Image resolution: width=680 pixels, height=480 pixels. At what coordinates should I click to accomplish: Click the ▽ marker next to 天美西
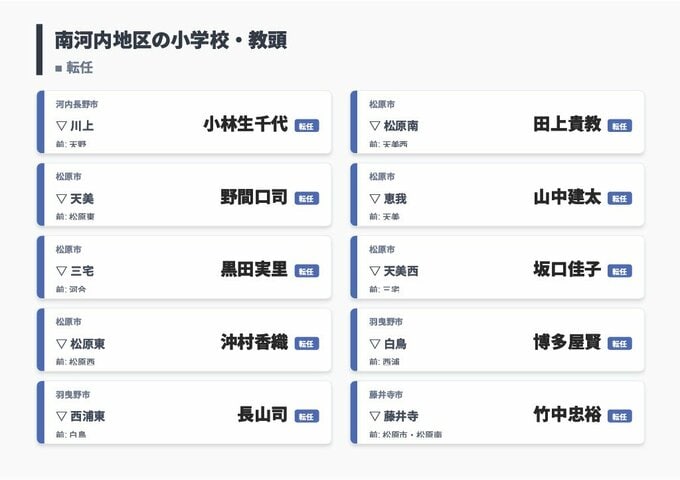tap(375, 271)
